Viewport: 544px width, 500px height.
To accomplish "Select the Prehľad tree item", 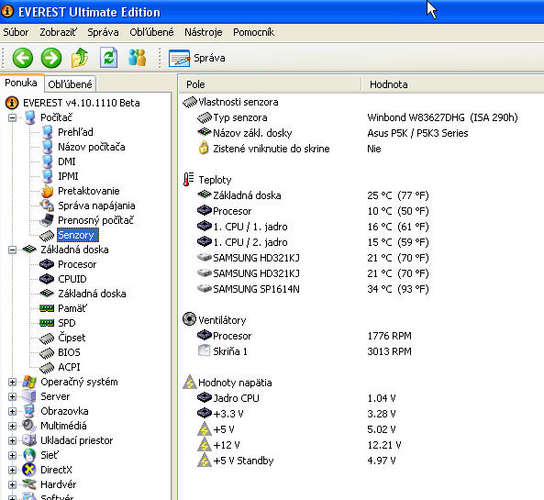I will pyautogui.click(x=75, y=132).
